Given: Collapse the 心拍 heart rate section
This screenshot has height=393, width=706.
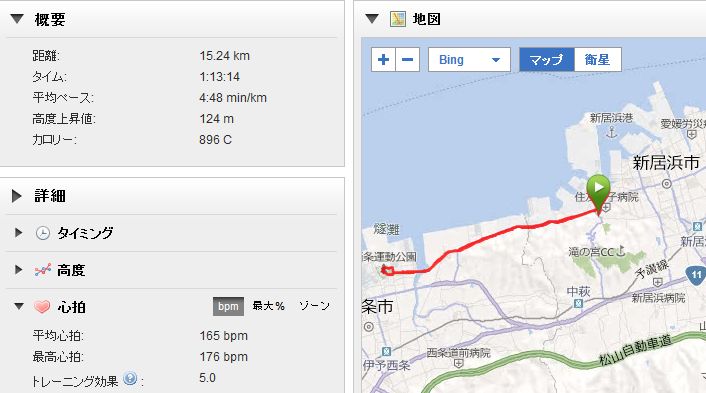Looking at the screenshot, I should [18, 307].
